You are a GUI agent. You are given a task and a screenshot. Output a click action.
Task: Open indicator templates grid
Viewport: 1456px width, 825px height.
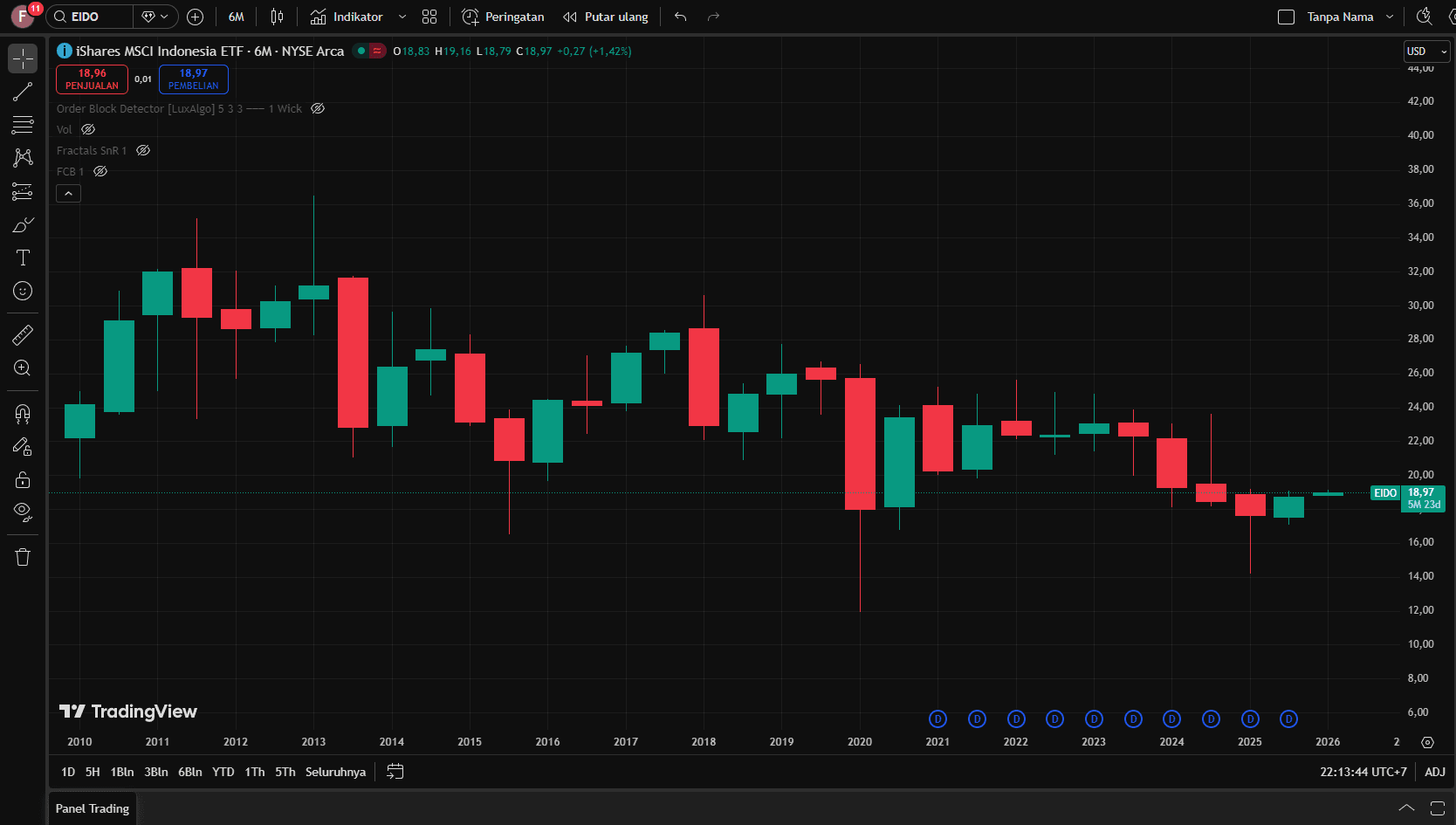pyautogui.click(x=429, y=17)
